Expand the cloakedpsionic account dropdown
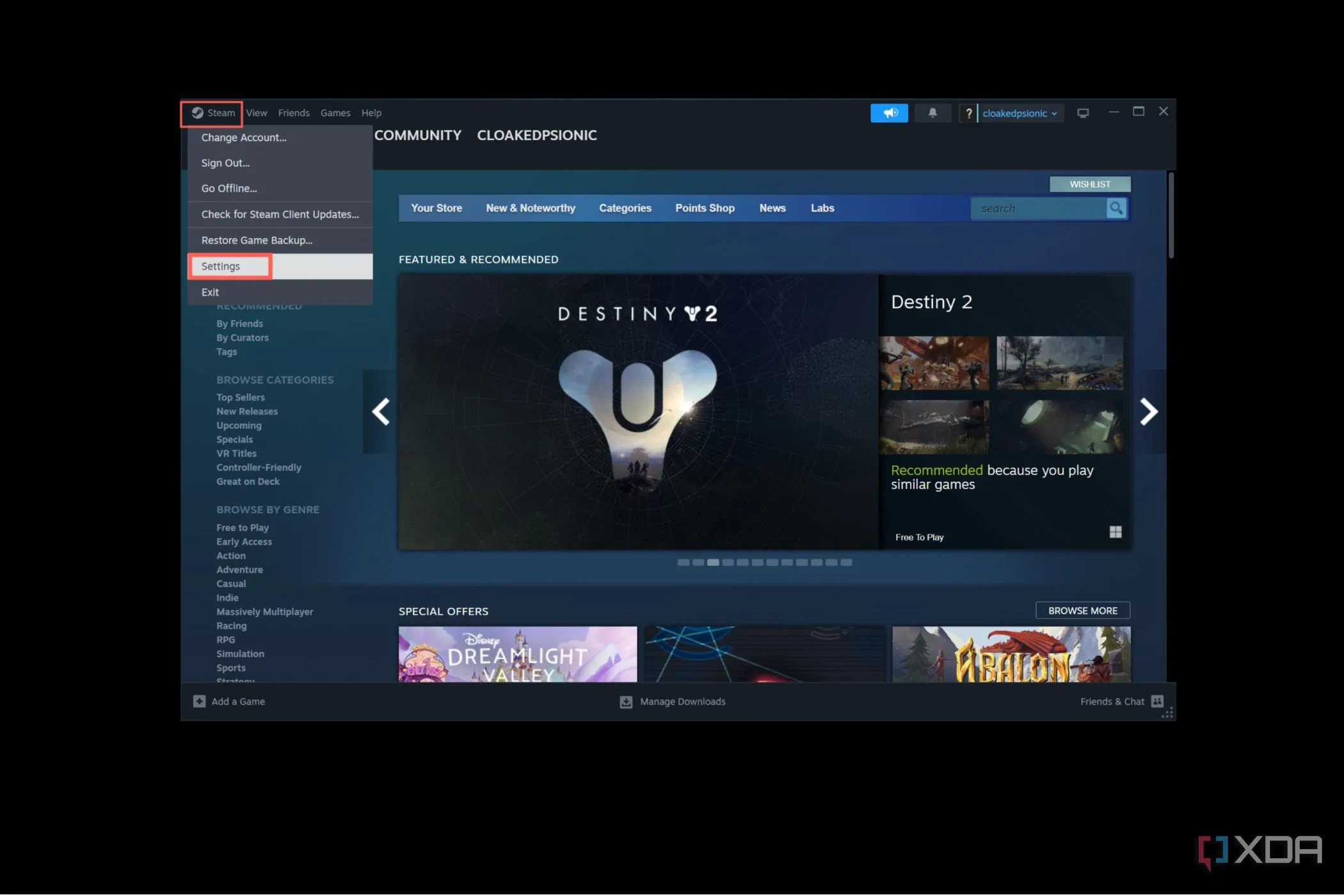This screenshot has height=896, width=1344. click(x=1020, y=114)
